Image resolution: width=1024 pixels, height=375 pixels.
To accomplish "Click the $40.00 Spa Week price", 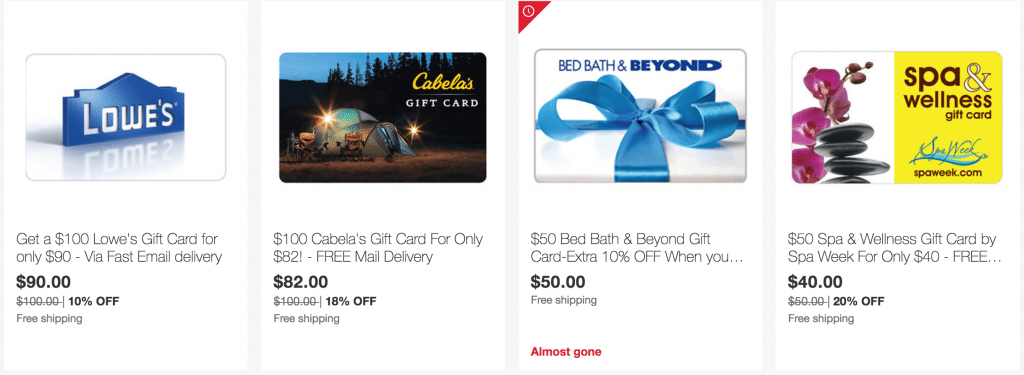I will tap(815, 282).
